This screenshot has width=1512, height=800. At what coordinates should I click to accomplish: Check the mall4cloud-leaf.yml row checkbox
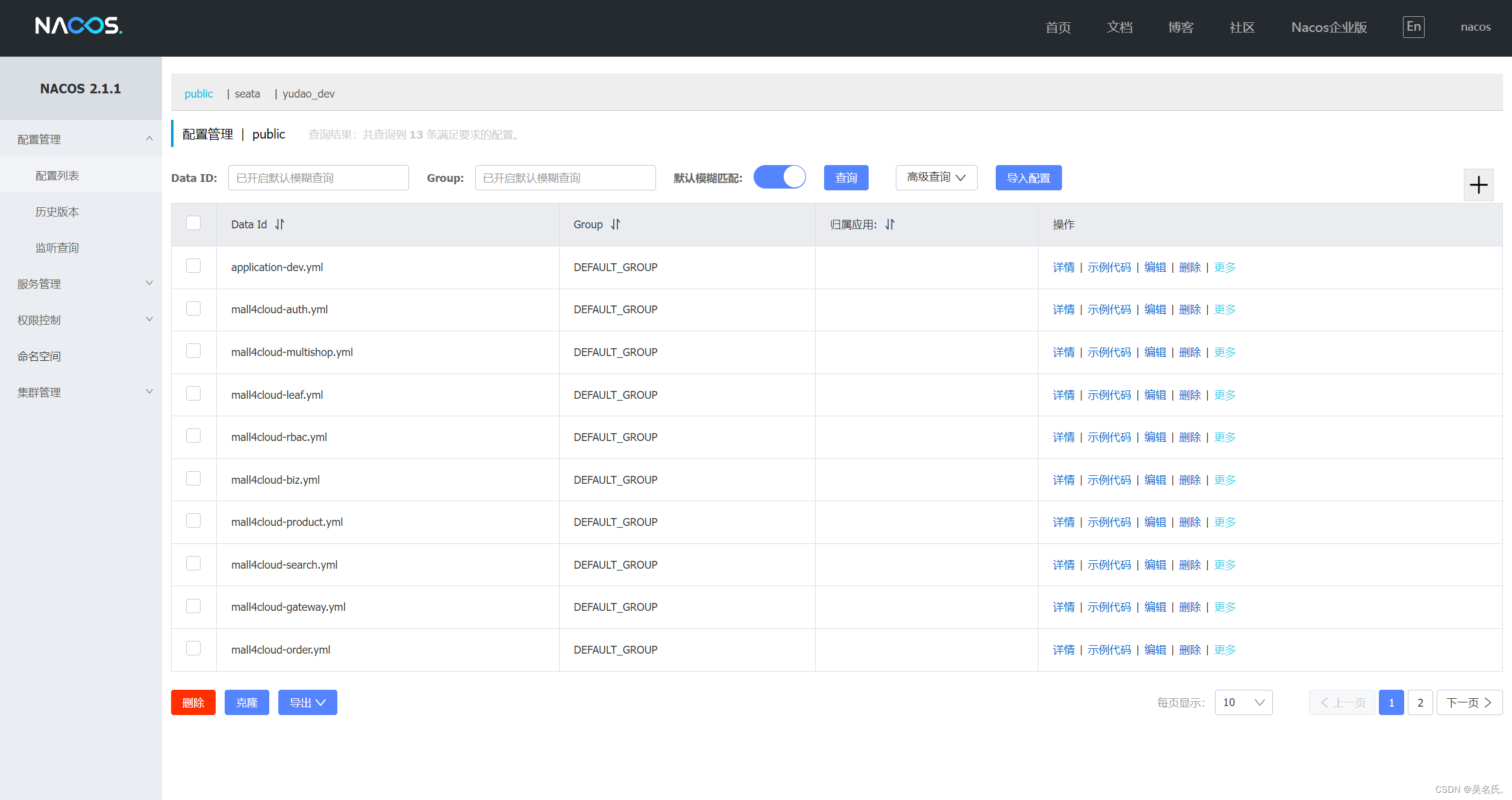click(x=193, y=393)
